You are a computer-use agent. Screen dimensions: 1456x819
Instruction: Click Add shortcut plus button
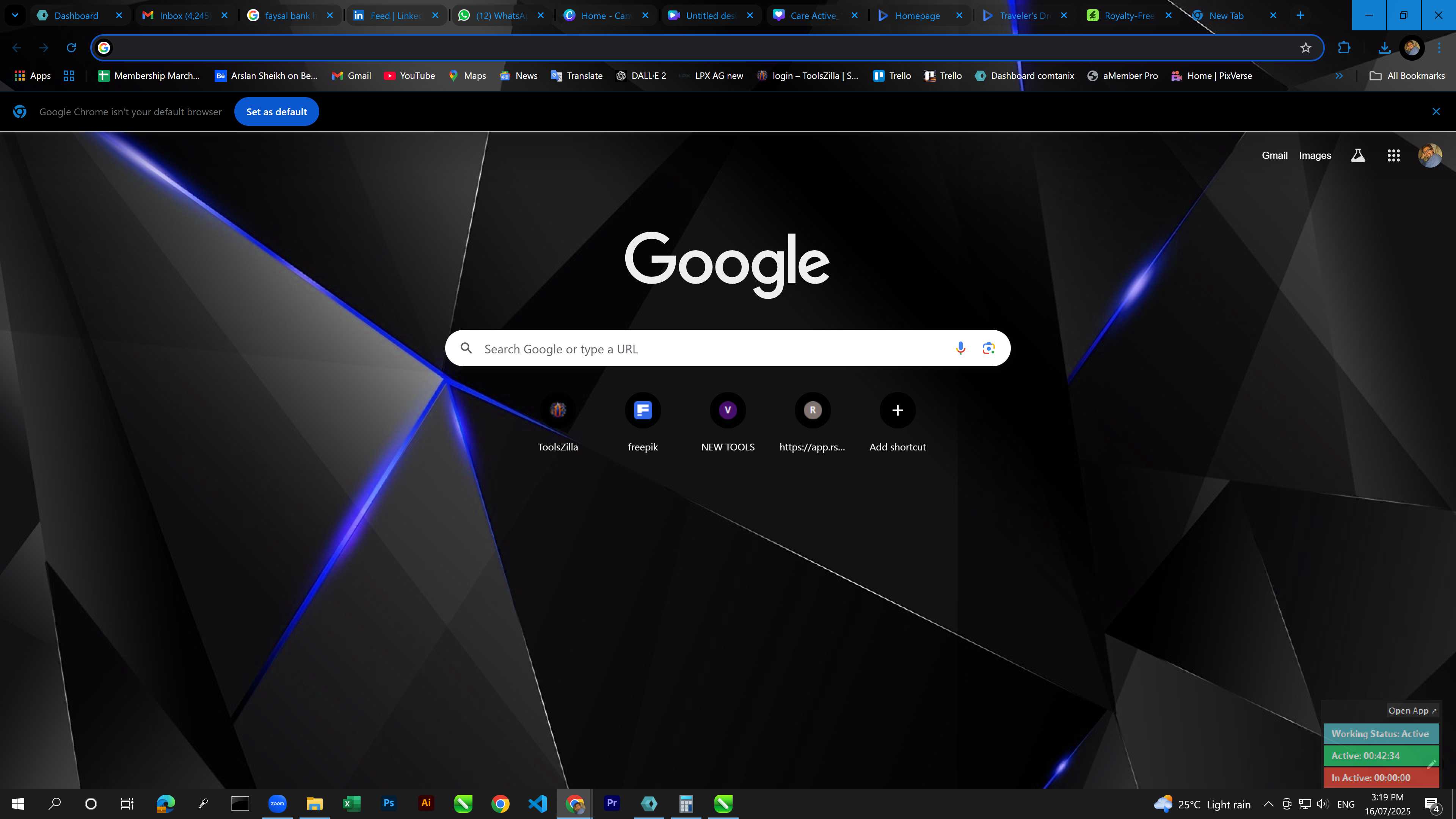pos(897,410)
